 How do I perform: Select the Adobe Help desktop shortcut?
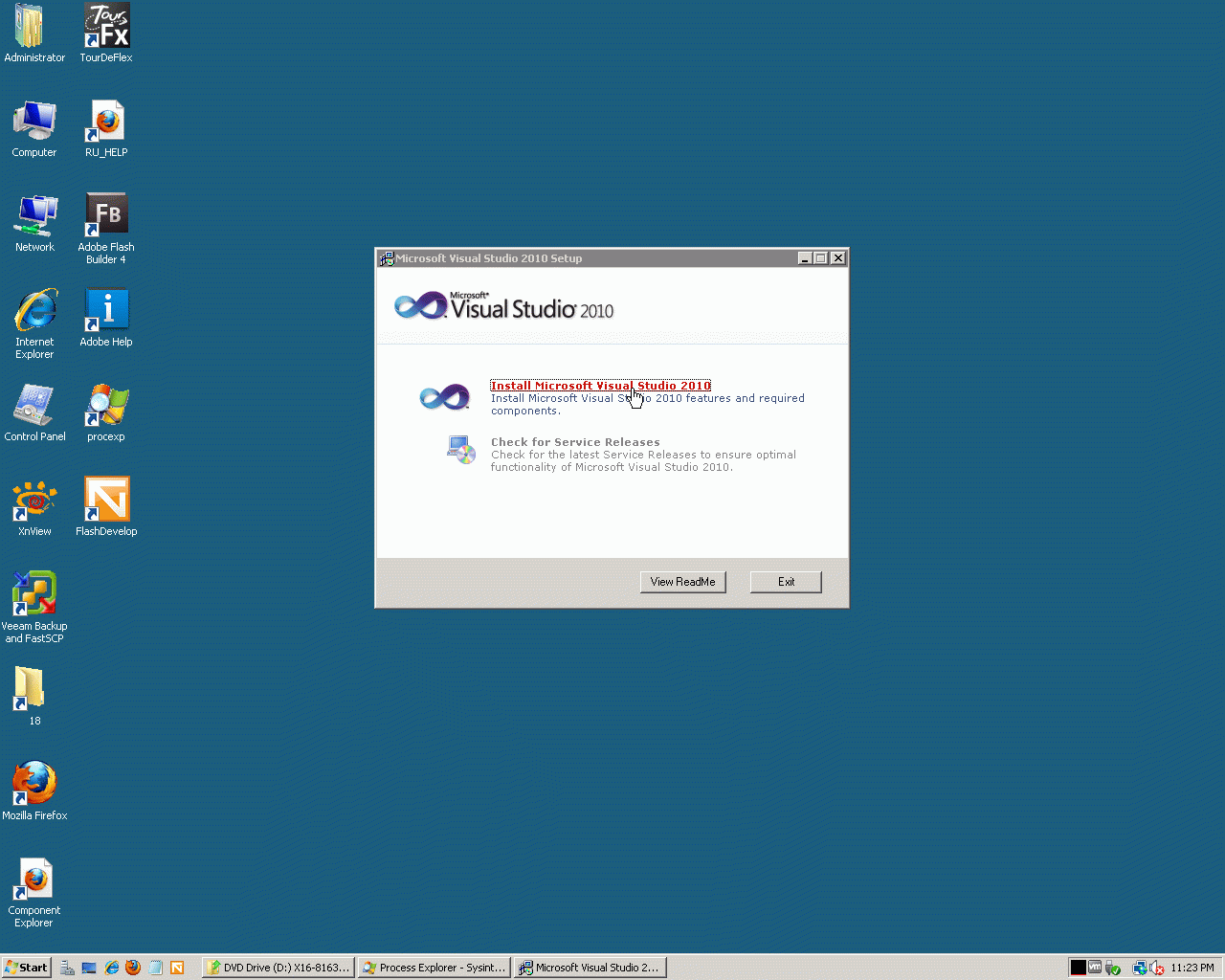[x=106, y=318]
